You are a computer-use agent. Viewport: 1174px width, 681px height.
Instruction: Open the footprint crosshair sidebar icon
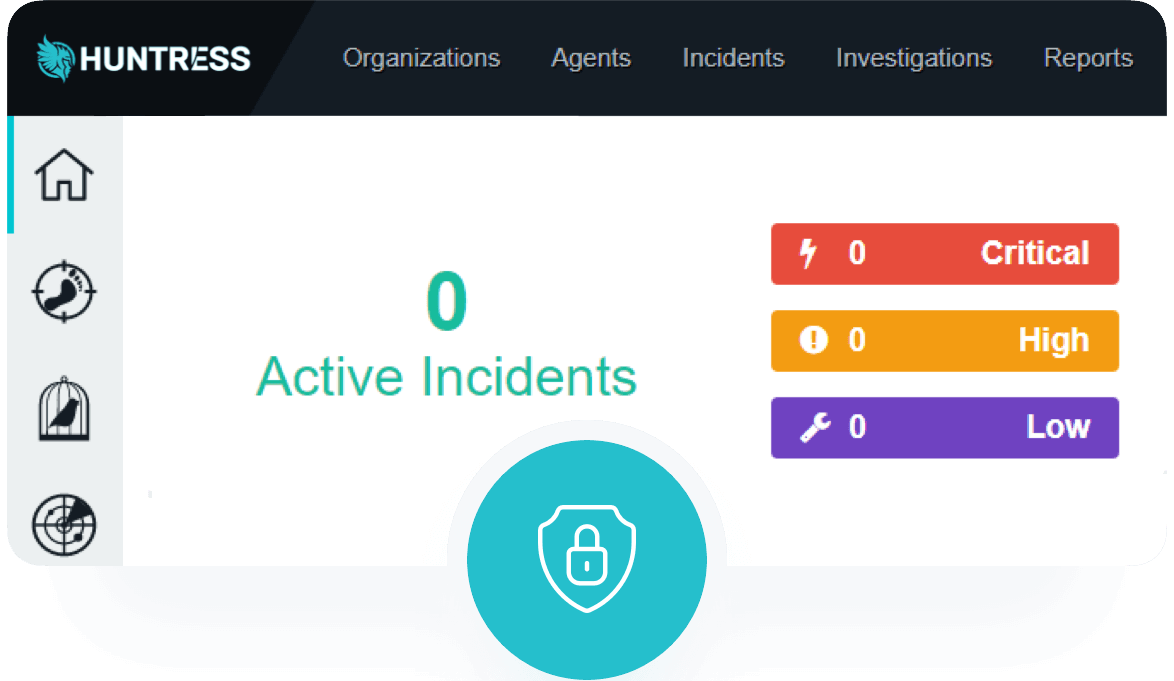64,292
